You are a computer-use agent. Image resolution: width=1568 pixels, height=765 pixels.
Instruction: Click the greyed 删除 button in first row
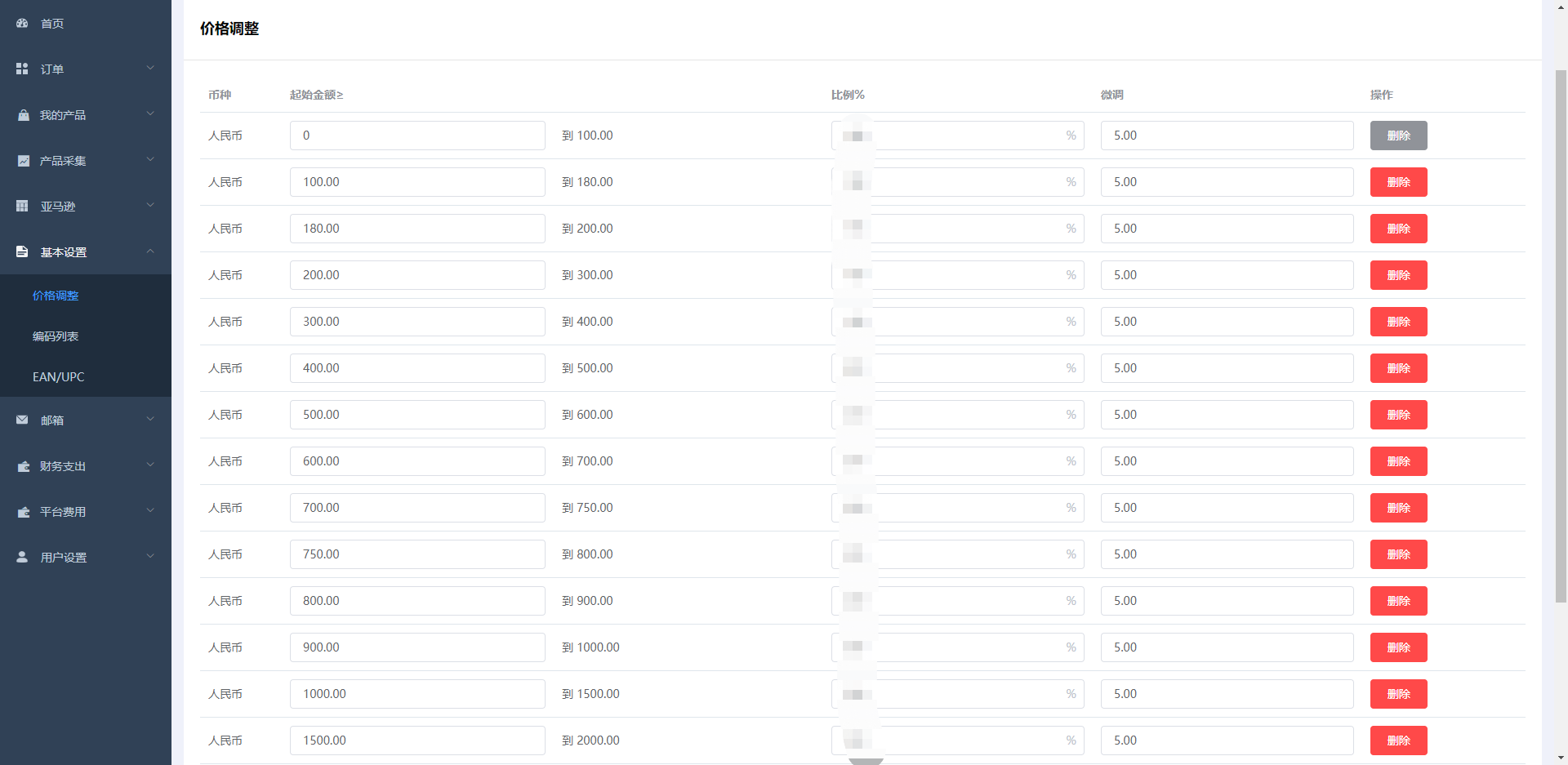(1398, 136)
